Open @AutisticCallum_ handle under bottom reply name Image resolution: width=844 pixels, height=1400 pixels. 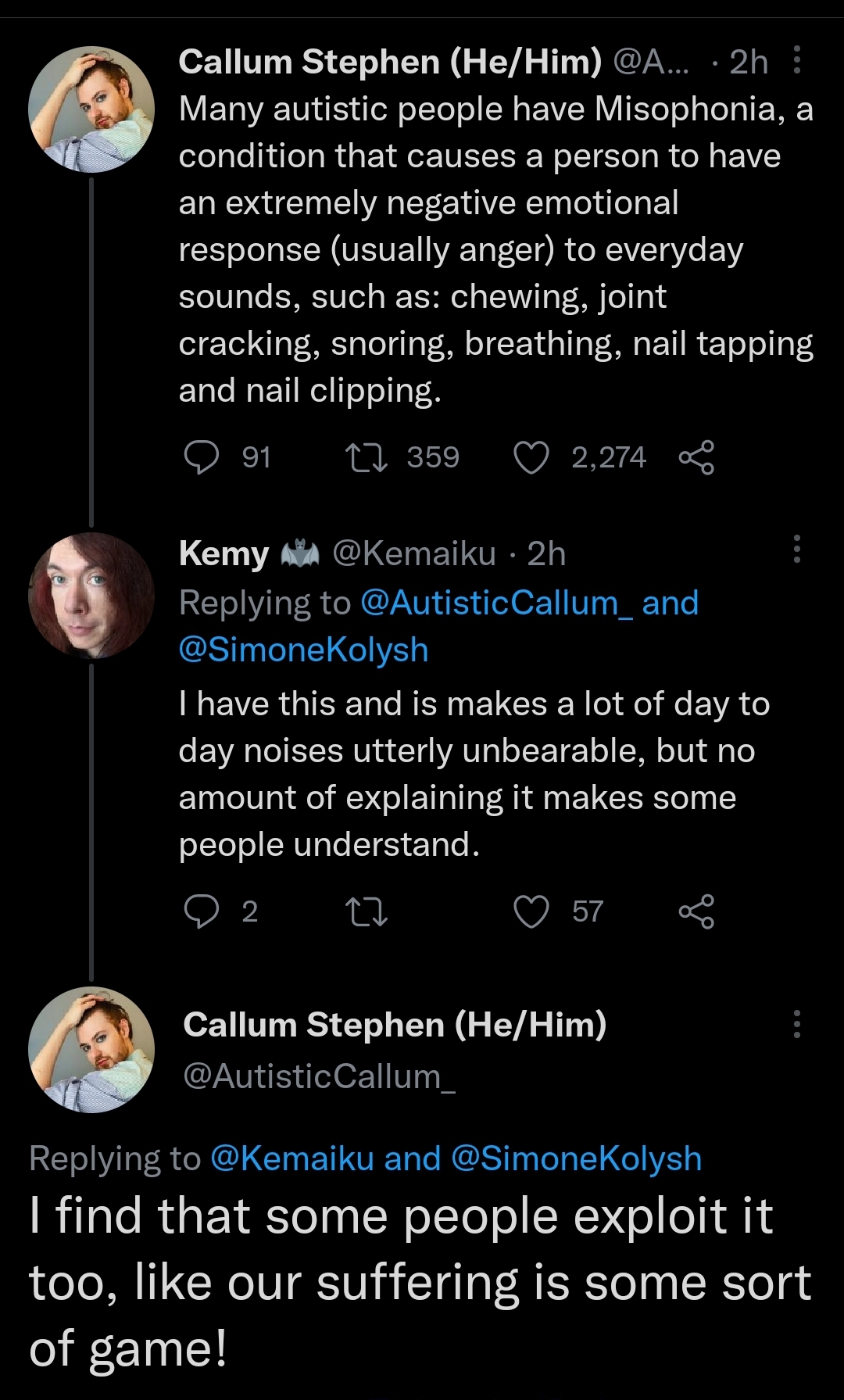point(319,1076)
